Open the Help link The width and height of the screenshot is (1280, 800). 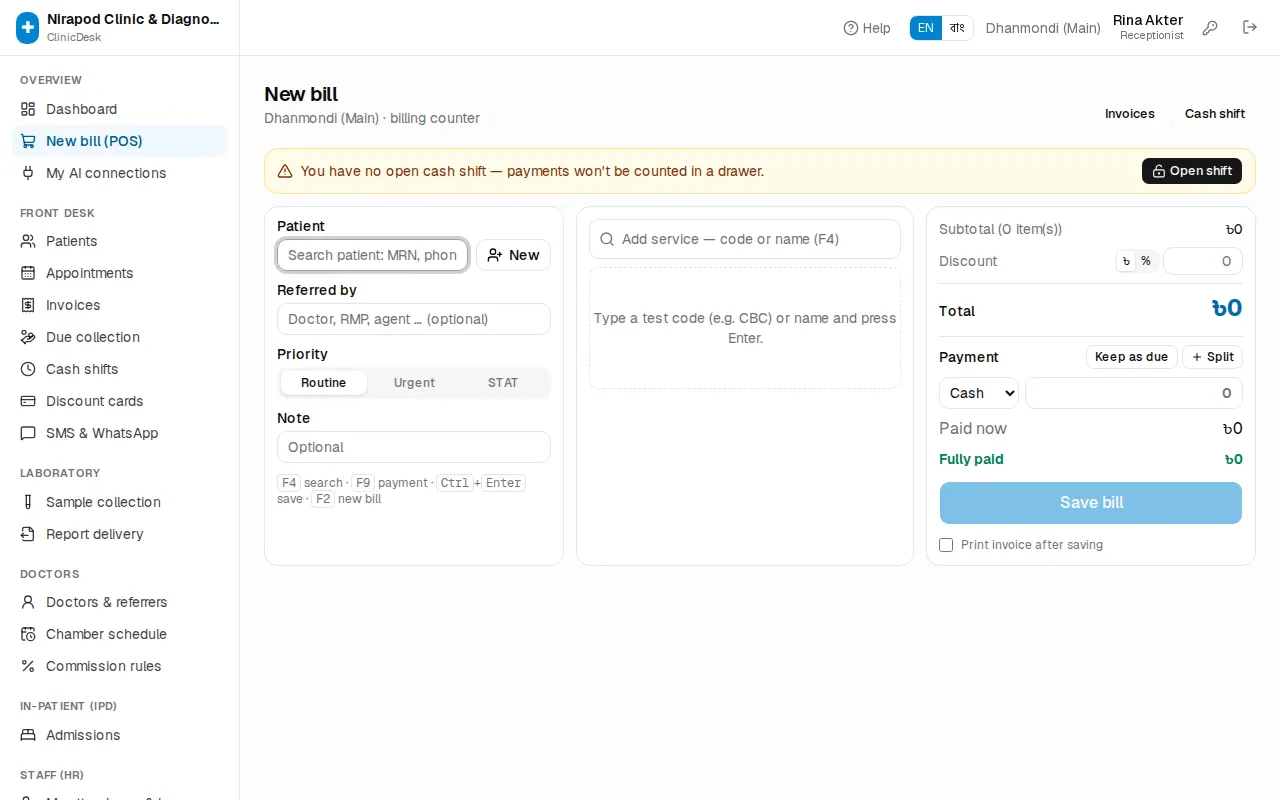867,28
